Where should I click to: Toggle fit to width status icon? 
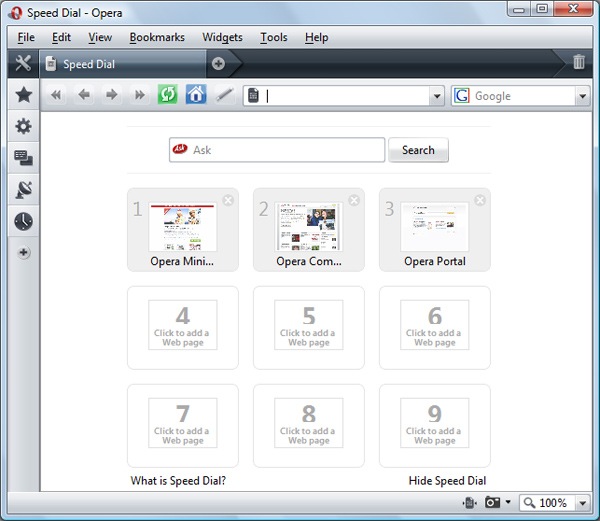(470, 503)
